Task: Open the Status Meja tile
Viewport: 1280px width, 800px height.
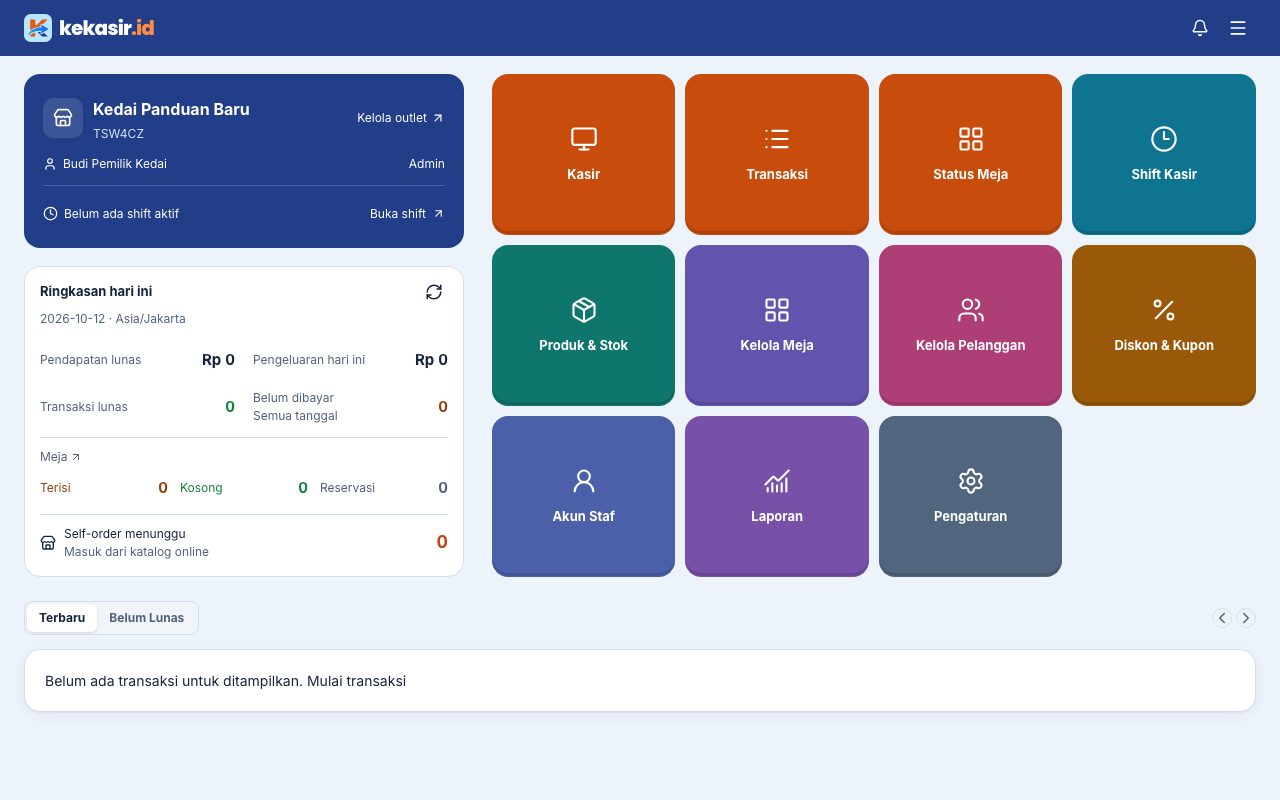Action: pos(970,154)
